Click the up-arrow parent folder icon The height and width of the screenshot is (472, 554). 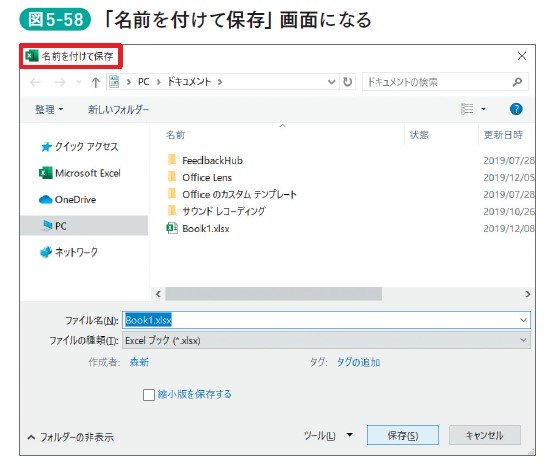(x=95, y=82)
